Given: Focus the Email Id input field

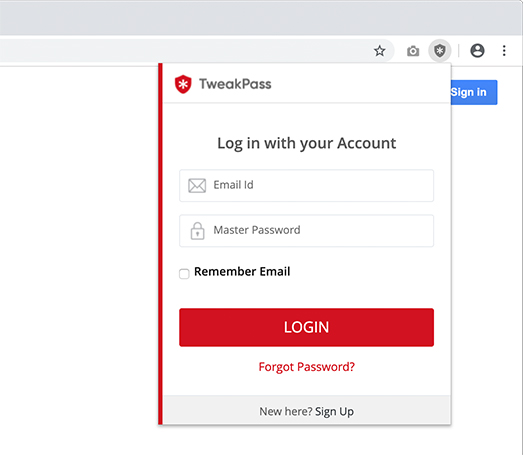Looking at the screenshot, I should (306, 185).
